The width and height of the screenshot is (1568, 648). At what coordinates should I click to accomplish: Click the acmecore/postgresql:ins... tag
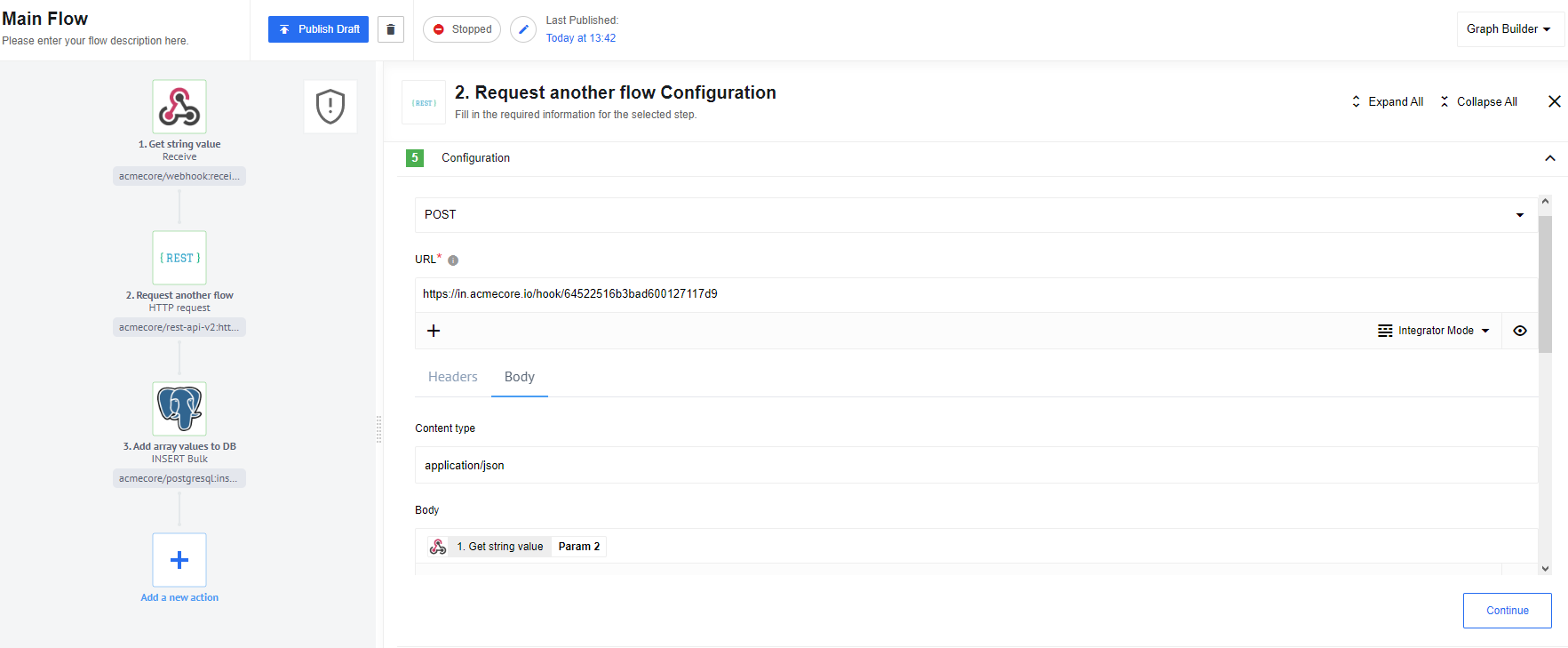click(179, 478)
